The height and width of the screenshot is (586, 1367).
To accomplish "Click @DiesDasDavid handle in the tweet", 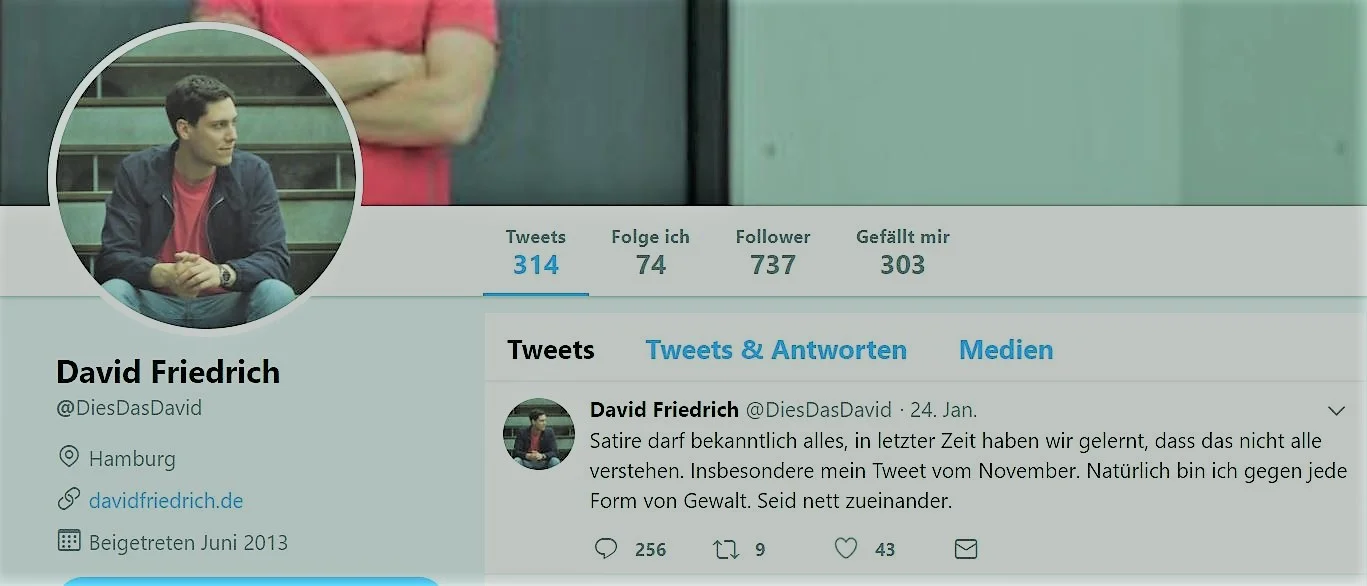I will (819, 410).
